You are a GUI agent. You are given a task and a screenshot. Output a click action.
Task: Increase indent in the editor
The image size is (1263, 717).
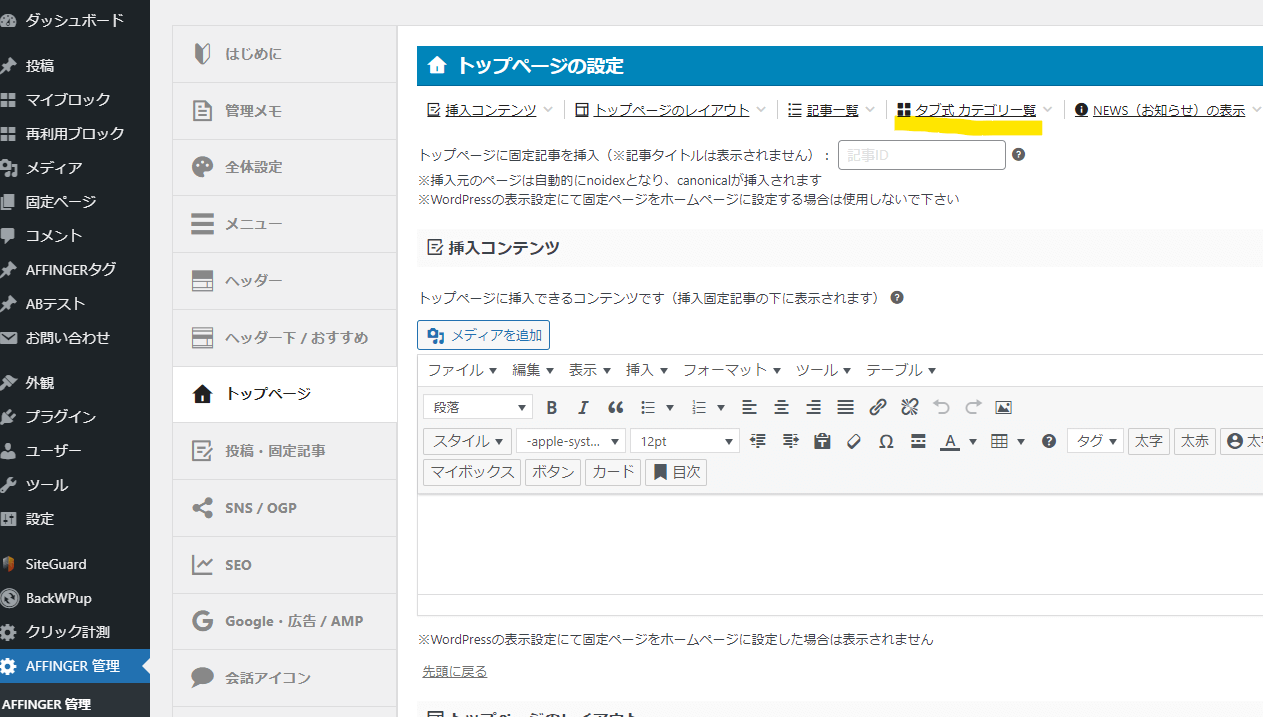click(x=790, y=441)
